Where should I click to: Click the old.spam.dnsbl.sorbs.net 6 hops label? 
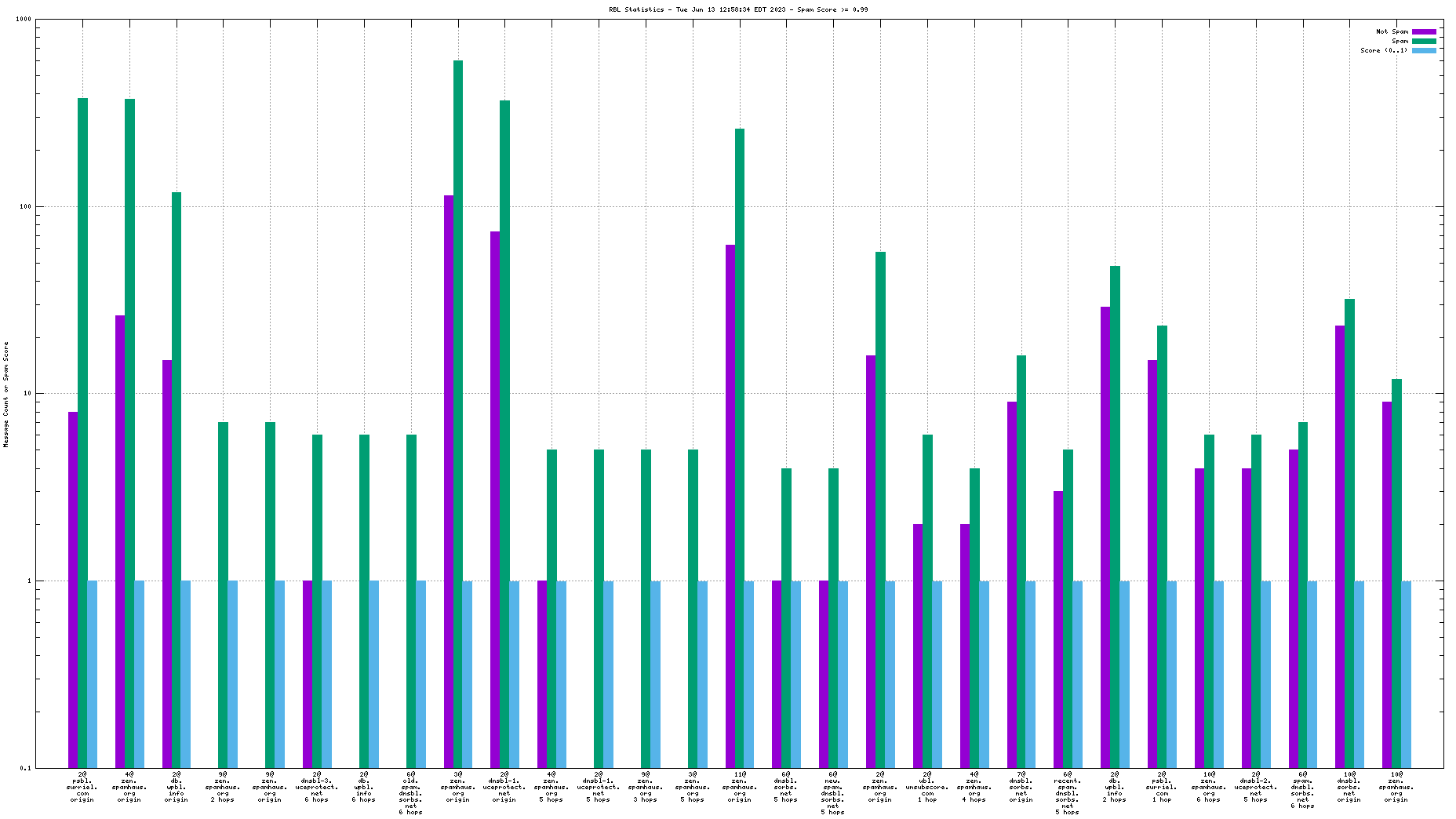(411, 793)
